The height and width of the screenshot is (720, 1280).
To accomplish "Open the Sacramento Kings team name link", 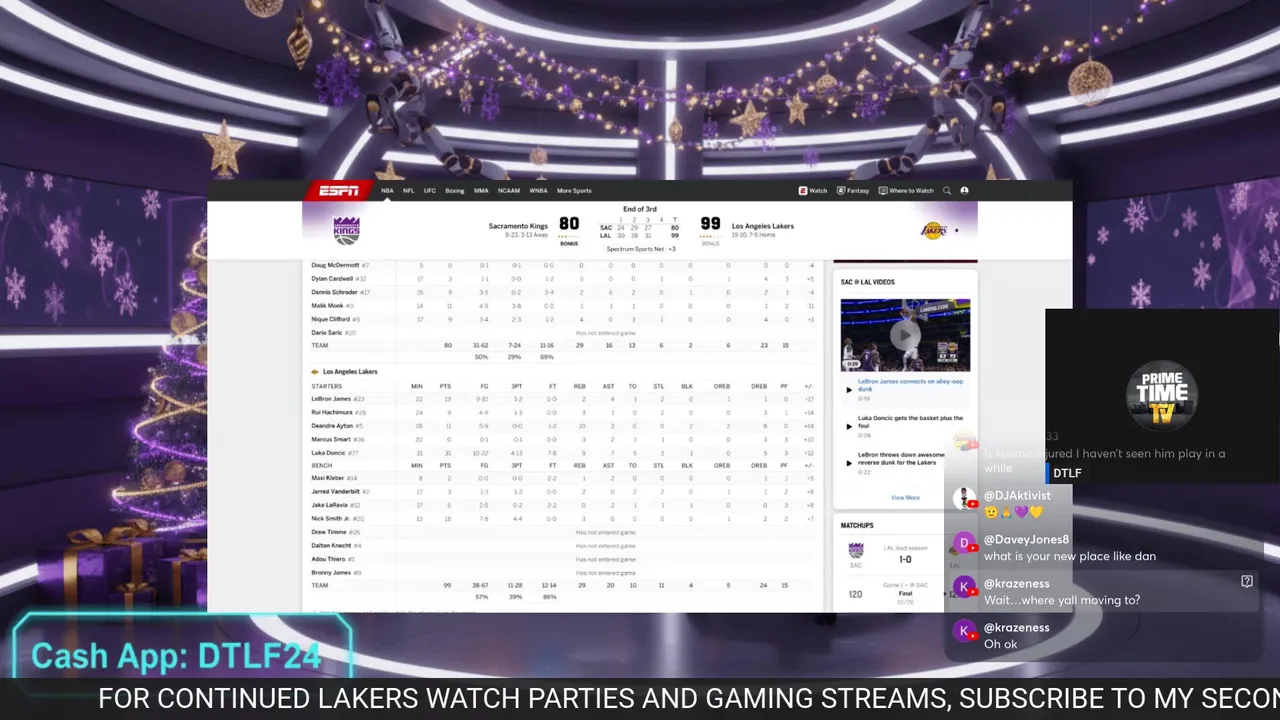I will pos(518,226).
